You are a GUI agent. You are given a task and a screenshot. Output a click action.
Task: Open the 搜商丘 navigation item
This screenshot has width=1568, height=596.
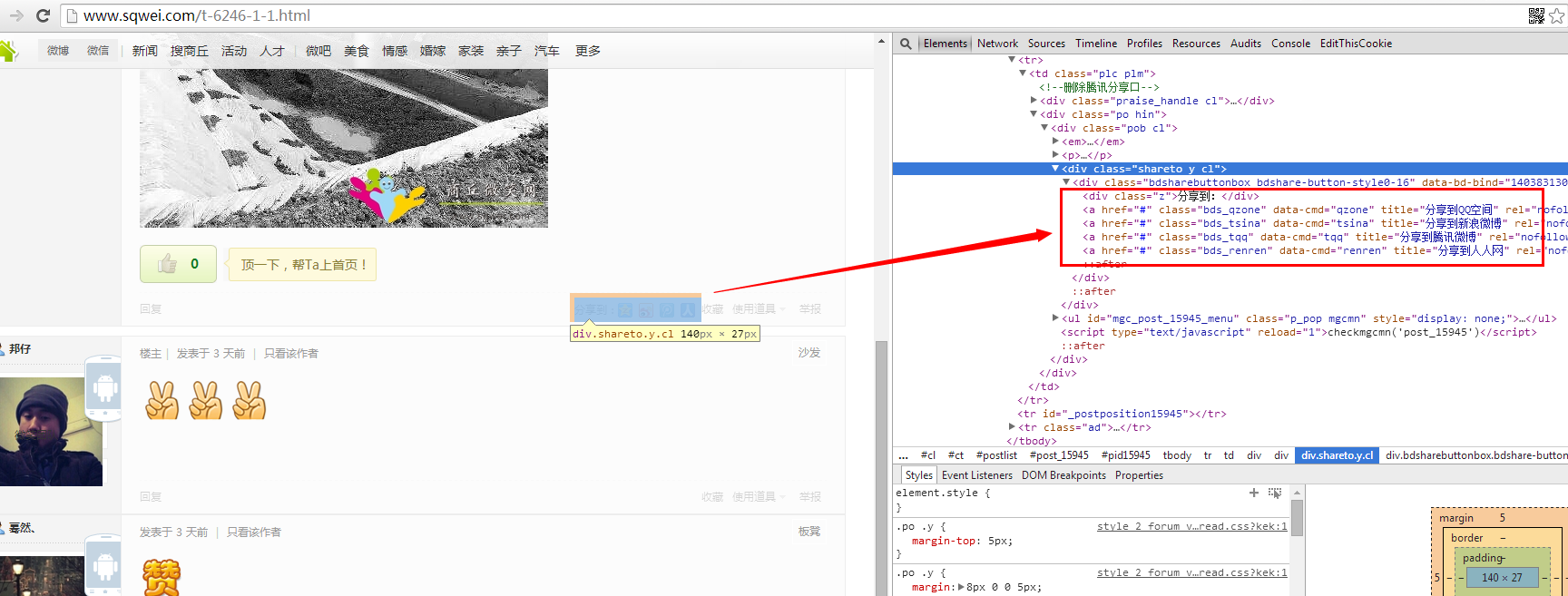(x=190, y=51)
